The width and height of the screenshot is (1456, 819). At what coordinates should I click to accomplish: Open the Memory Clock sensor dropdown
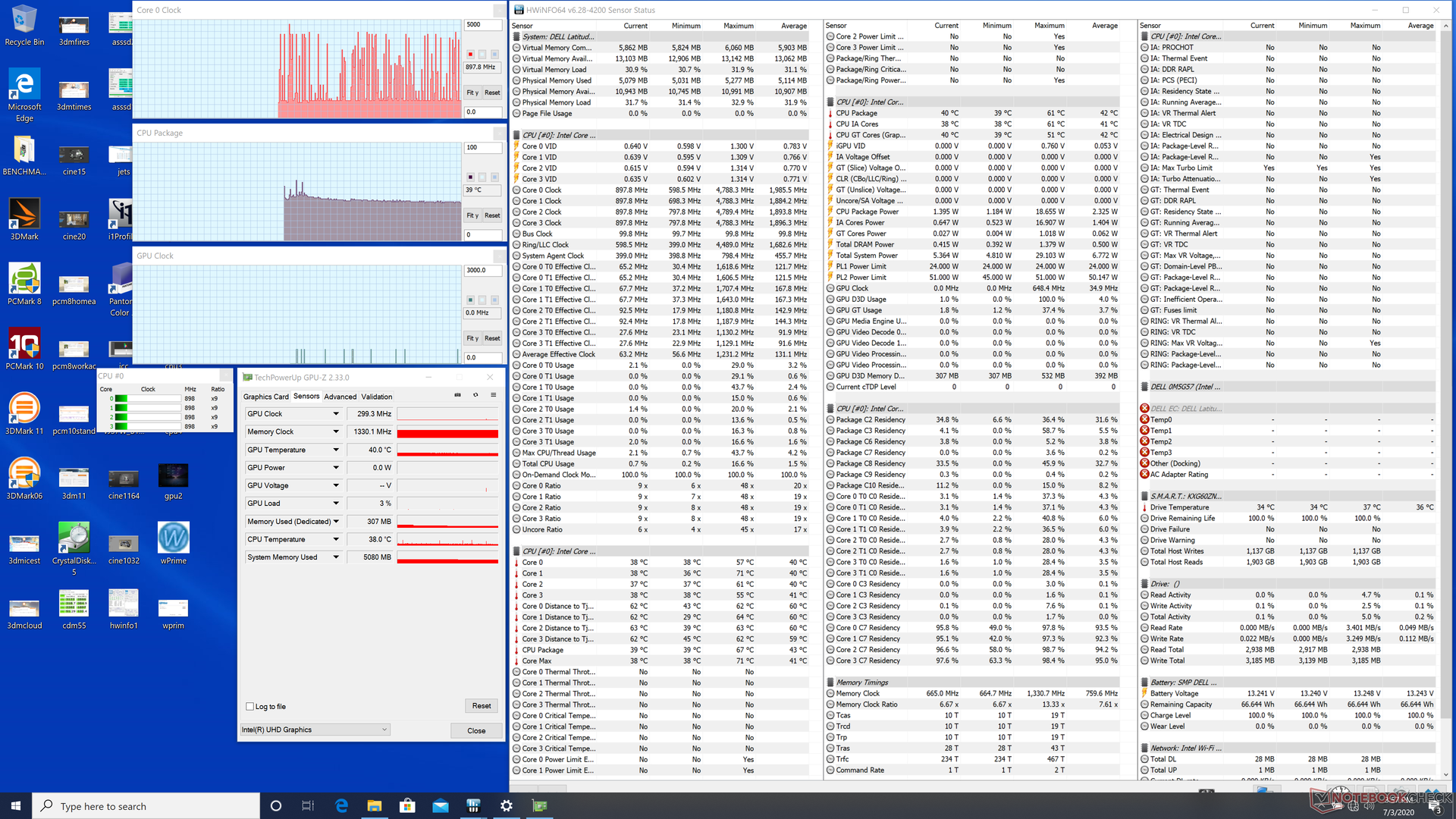click(336, 431)
